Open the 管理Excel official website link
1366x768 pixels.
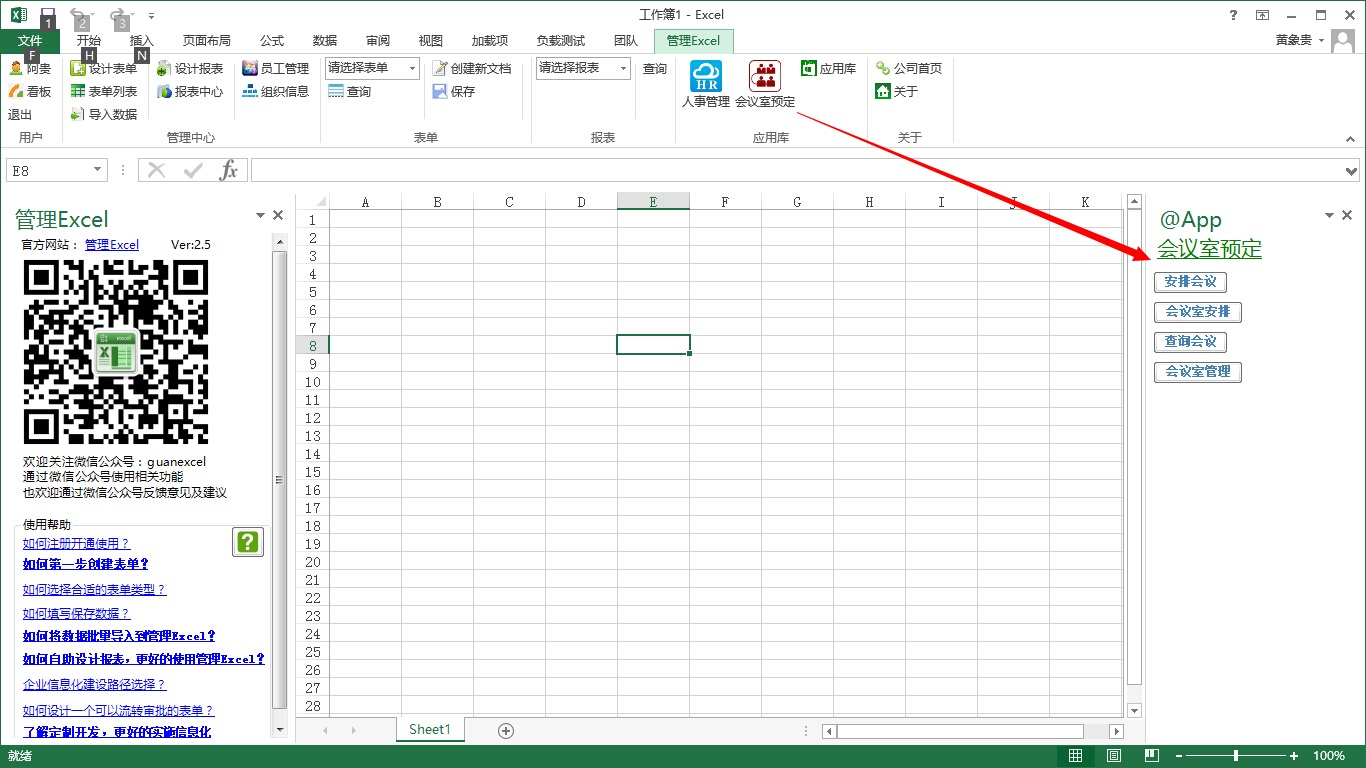(112, 245)
